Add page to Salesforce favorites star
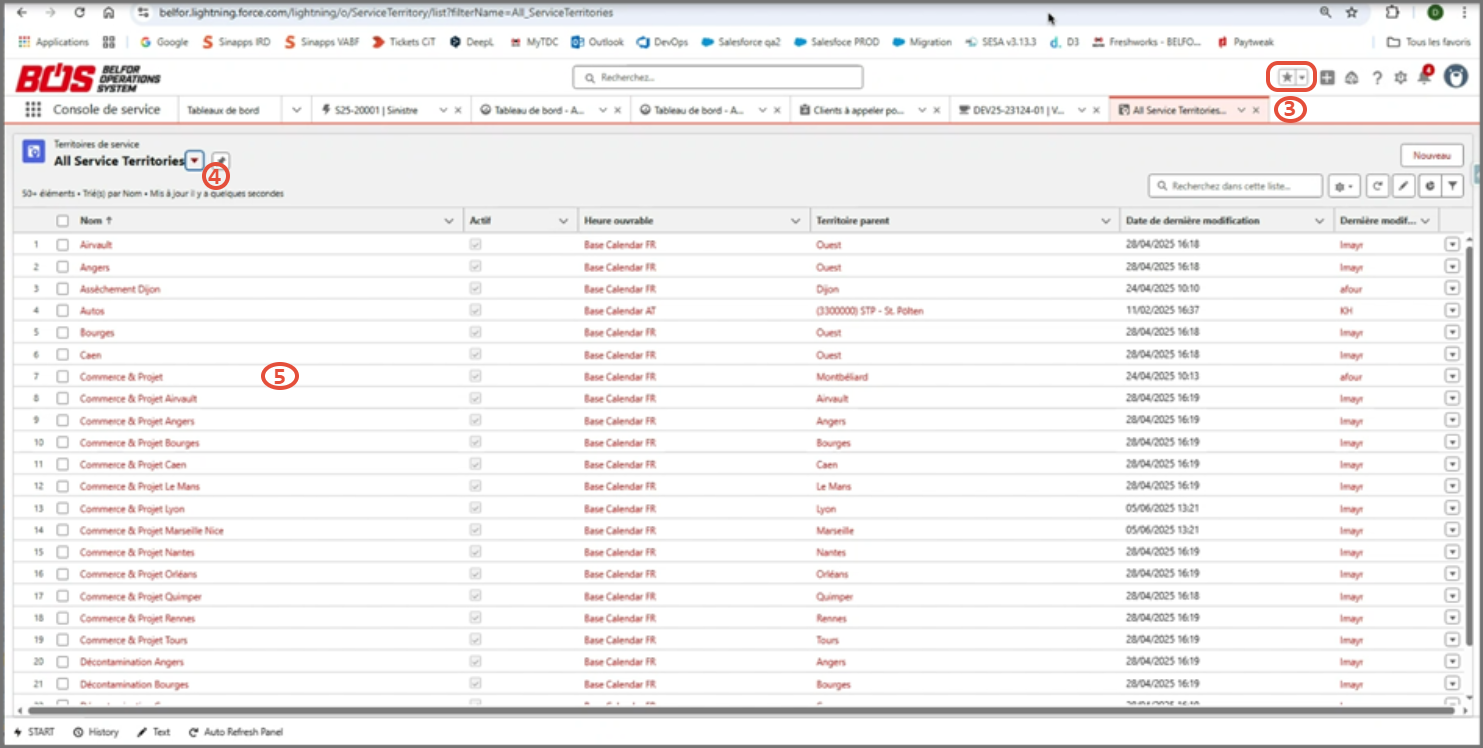This screenshot has width=1483, height=748. (1286, 78)
